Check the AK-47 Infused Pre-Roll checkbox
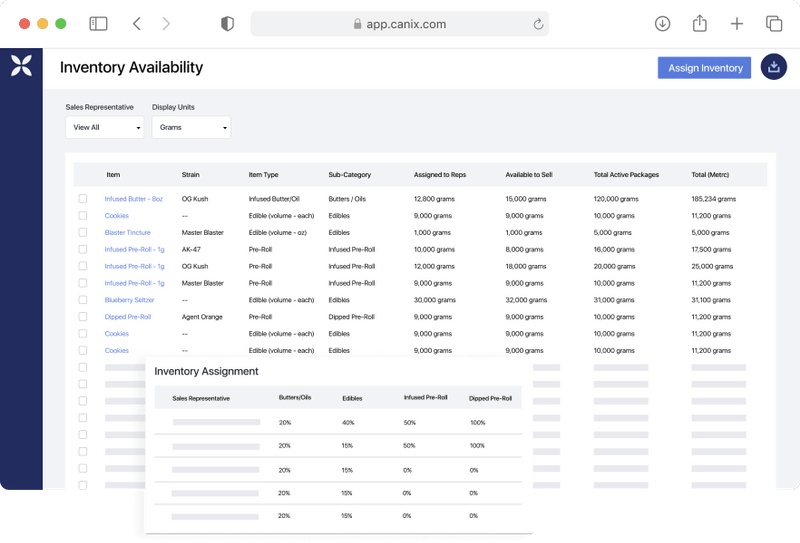 [83, 249]
